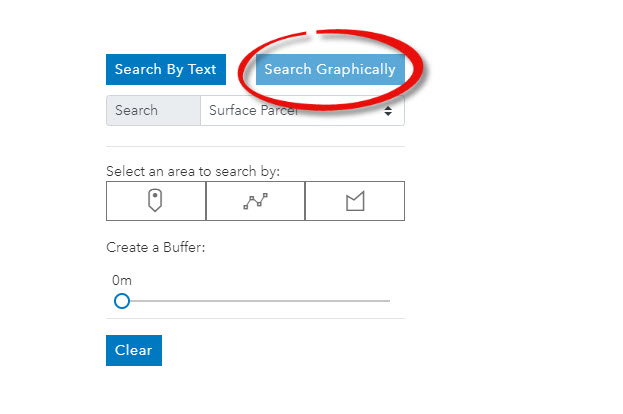Switch to Search By Text tab
The image size is (623, 414).
point(166,70)
